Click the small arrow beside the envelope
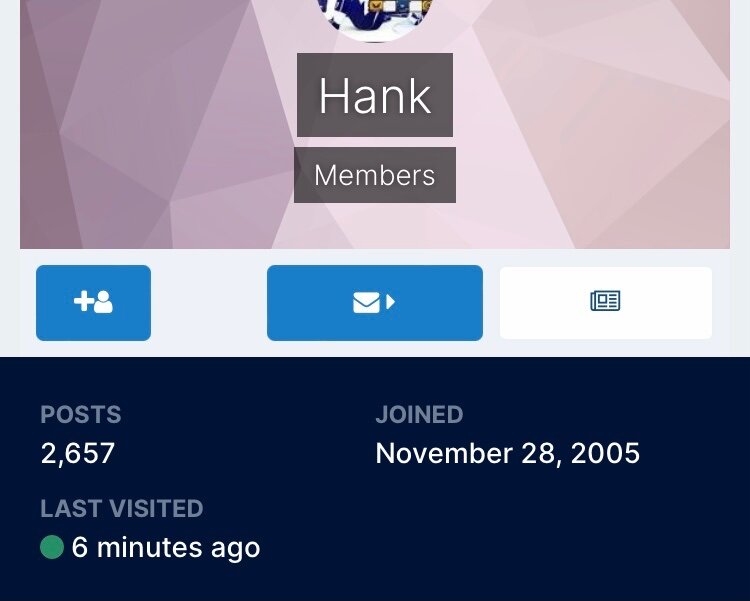 click(390, 302)
